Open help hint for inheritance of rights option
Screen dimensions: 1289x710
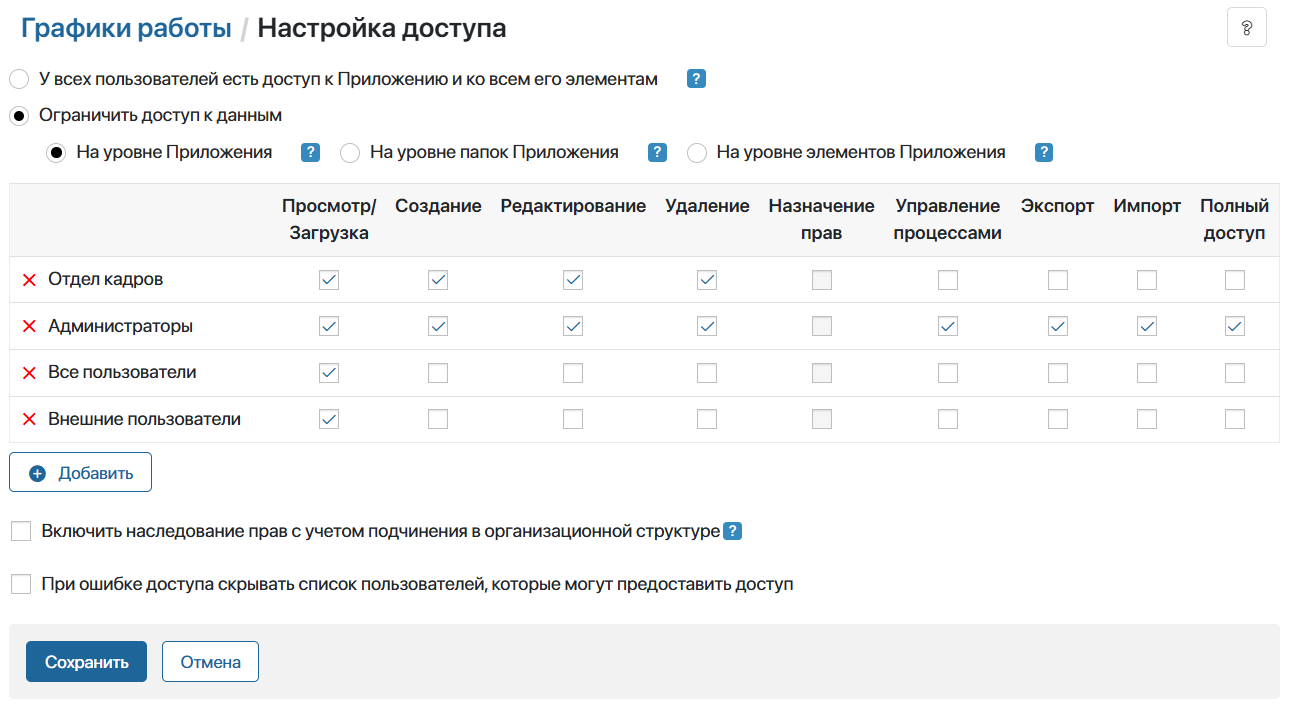(x=732, y=532)
